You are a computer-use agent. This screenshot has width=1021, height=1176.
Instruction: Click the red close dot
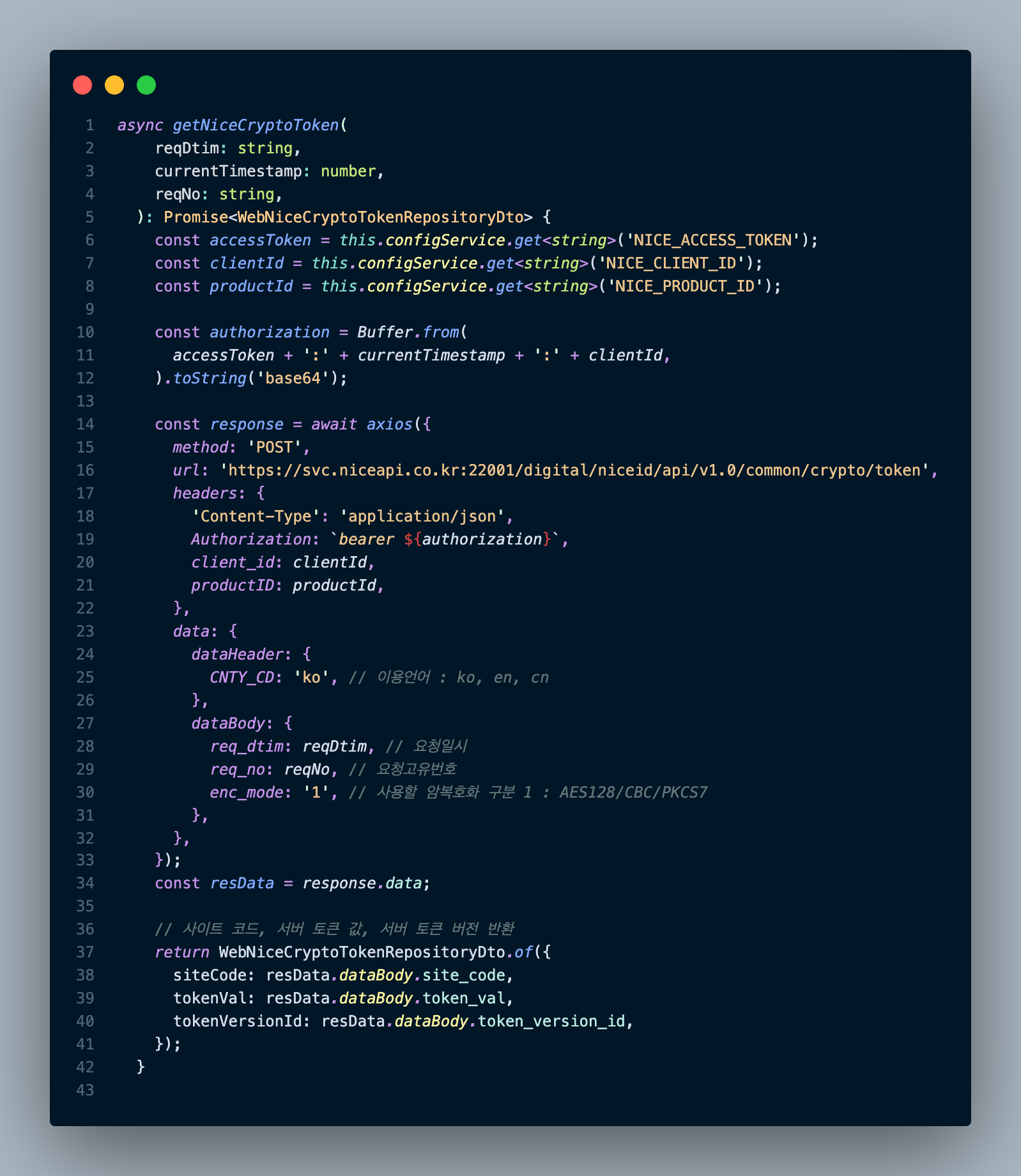click(x=82, y=85)
